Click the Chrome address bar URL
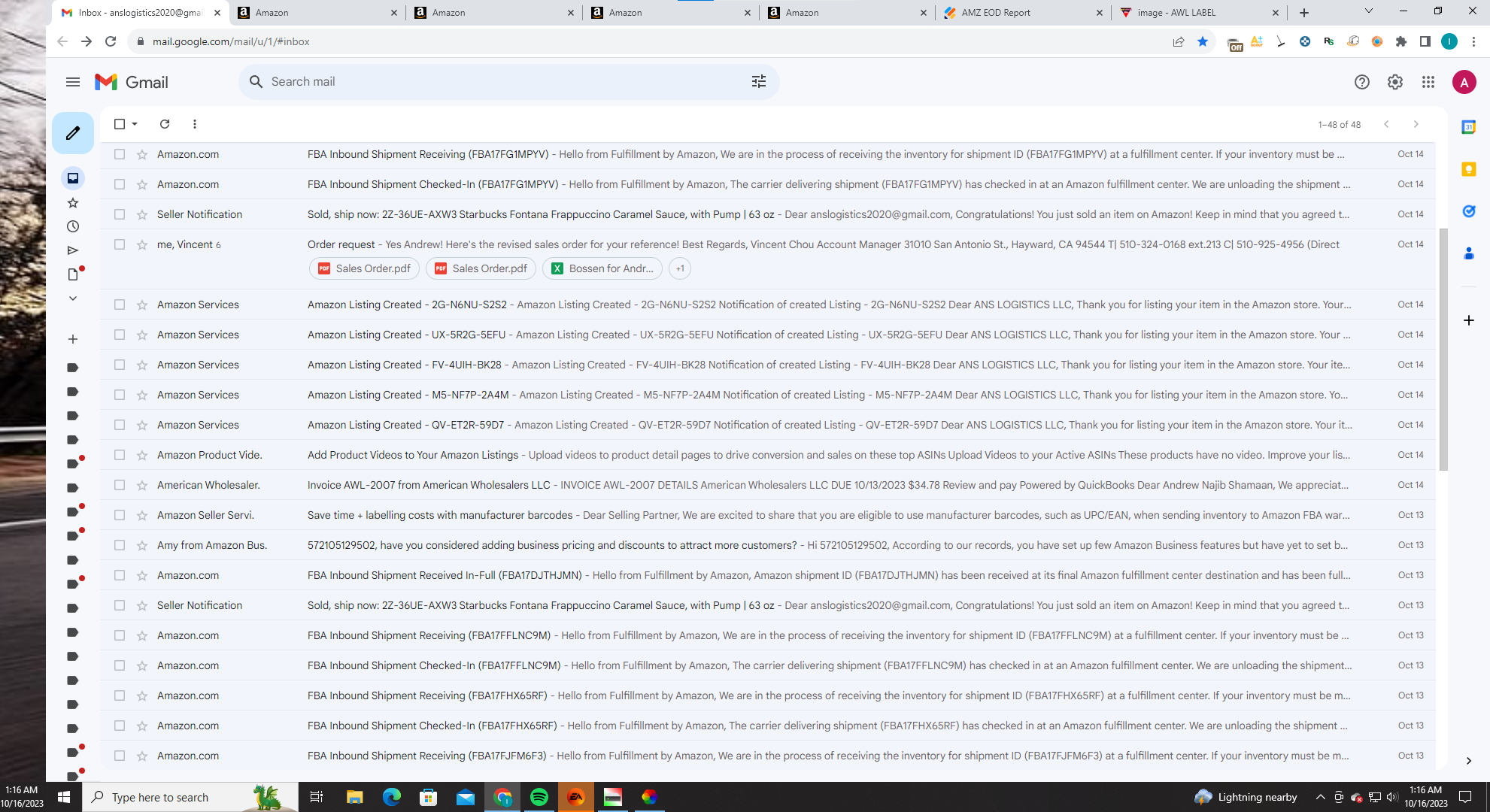This screenshot has width=1490, height=812. point(231,41)
